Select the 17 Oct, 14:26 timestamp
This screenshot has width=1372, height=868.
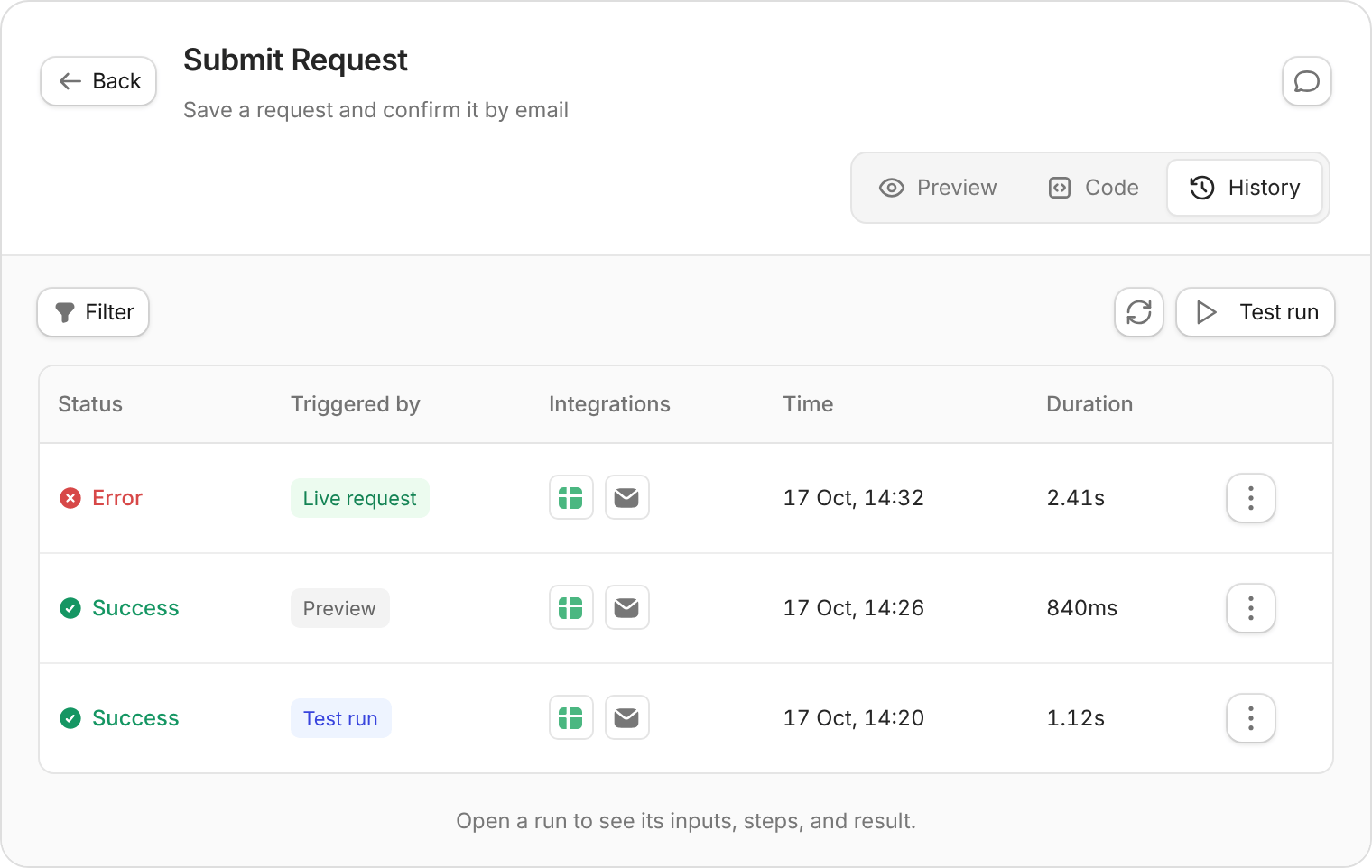pos(854,608)
